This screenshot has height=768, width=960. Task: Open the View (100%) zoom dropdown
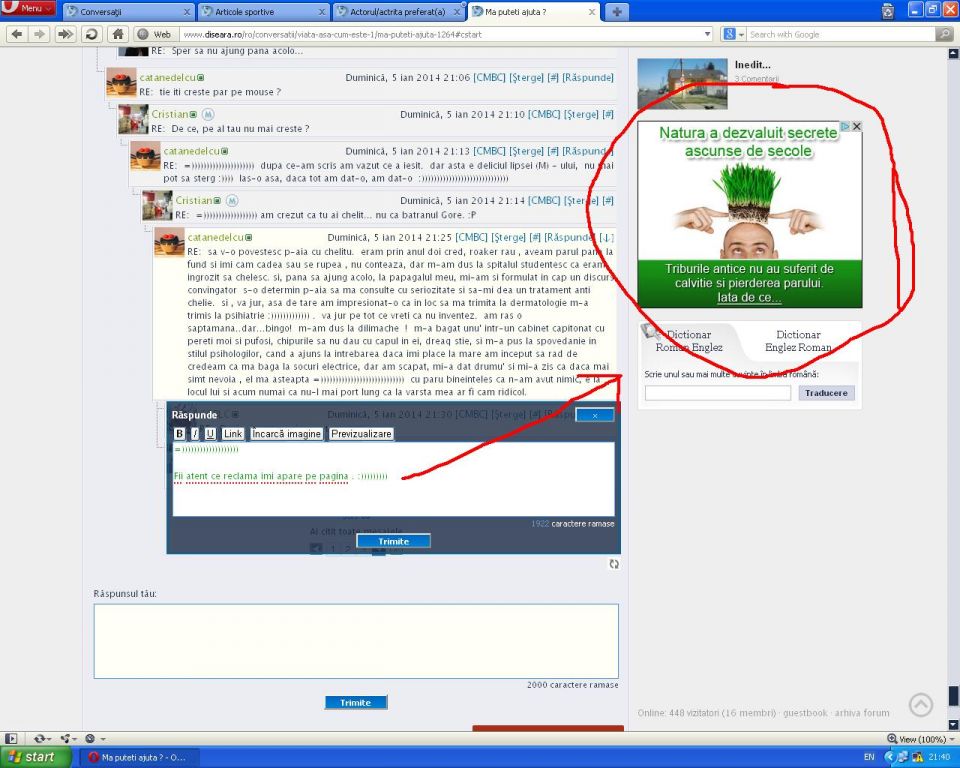(920, 739)
